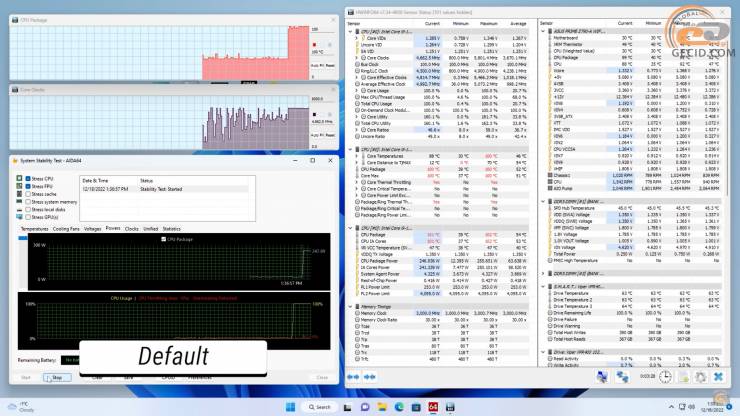Maximize the System Stability Test window
The image size is (740, 416).
pos(312,161)
